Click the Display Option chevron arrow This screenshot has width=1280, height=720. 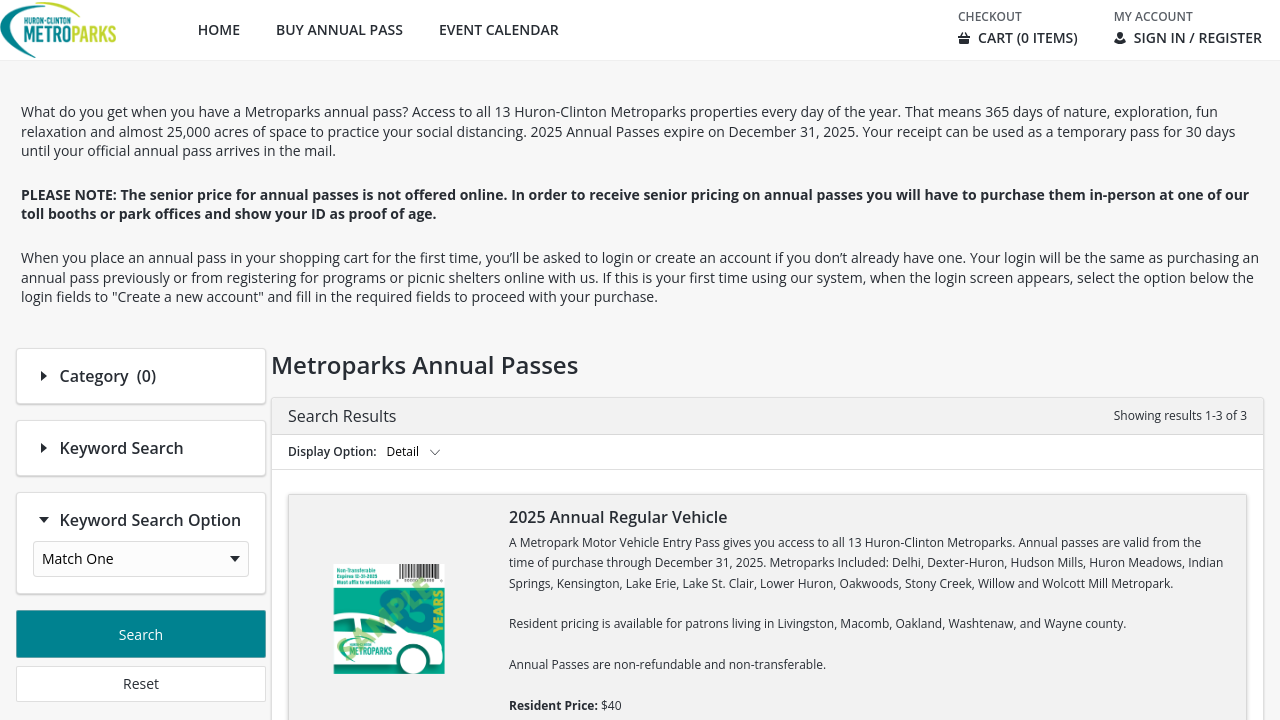(435, 452)
